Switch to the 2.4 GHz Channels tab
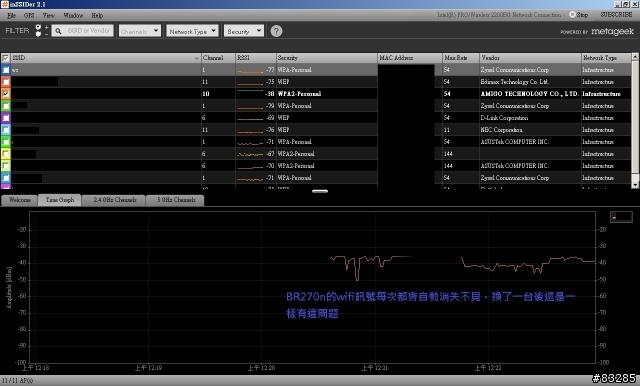Image resolution: width=640 pixels, height=386 pixels. [115, 200]
